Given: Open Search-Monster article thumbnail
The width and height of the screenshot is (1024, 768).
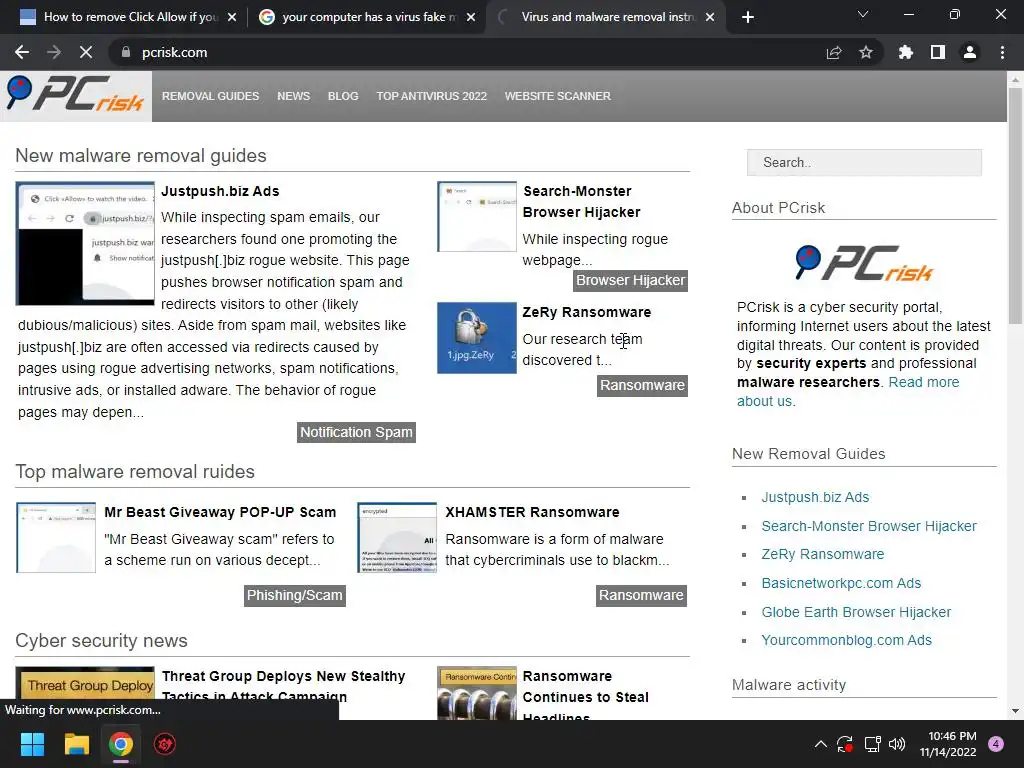Looking at the screenshot, I should (x=477, y=217).
